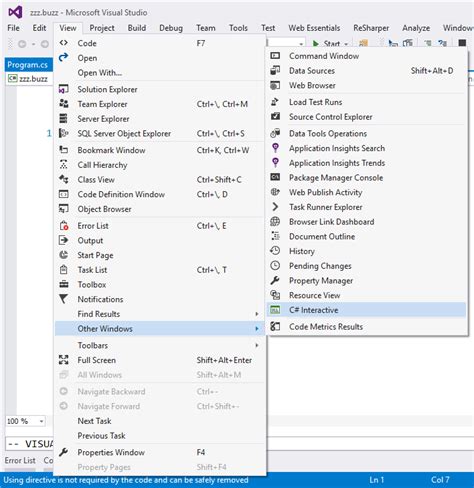The image size is (474, 488).
Task: Open the Start button dropdown arrow
Action: pos(346,44)
